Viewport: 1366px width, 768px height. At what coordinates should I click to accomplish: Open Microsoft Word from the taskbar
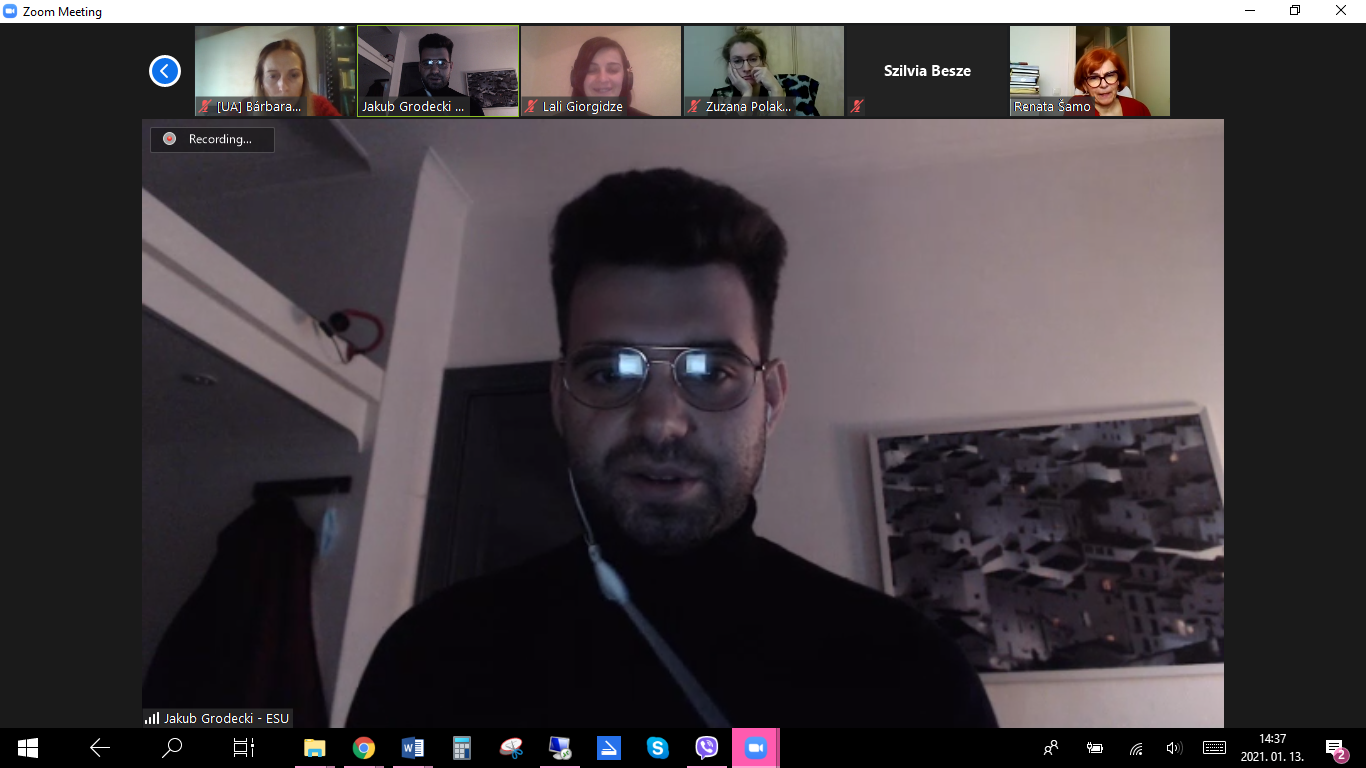coord(412,748)
